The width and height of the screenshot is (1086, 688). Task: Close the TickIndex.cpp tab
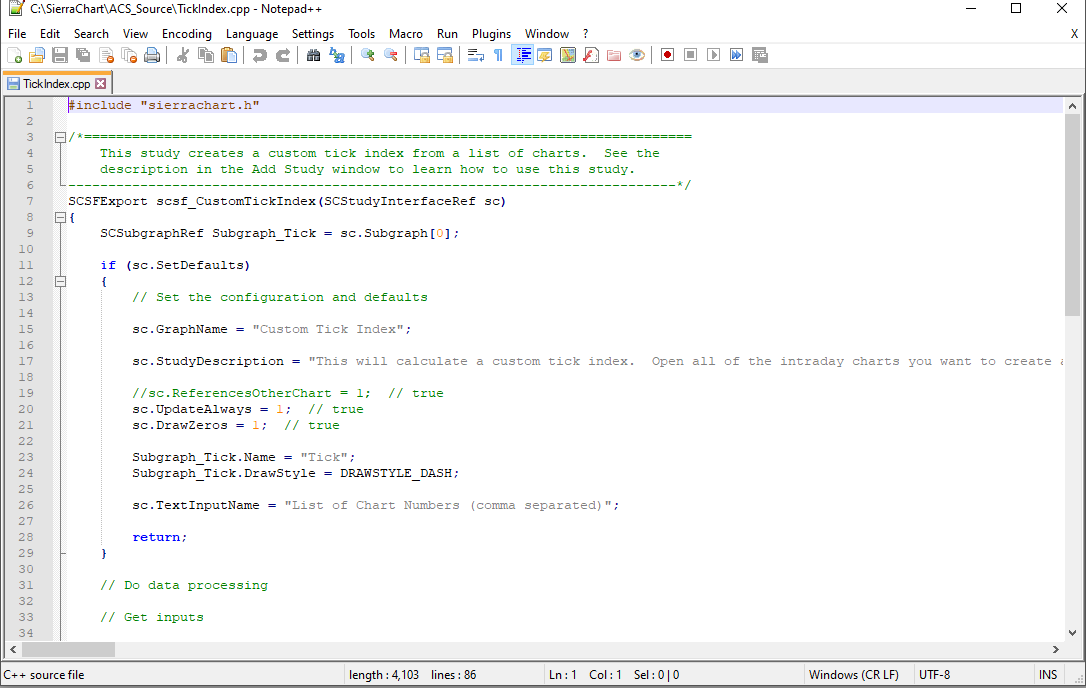tap(100, 84)
